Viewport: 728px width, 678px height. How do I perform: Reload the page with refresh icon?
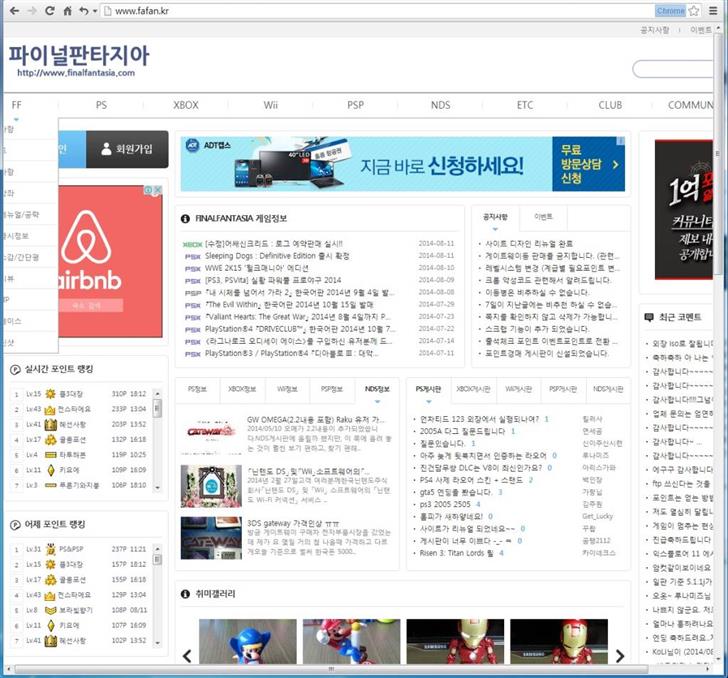(x=50, y=11)
